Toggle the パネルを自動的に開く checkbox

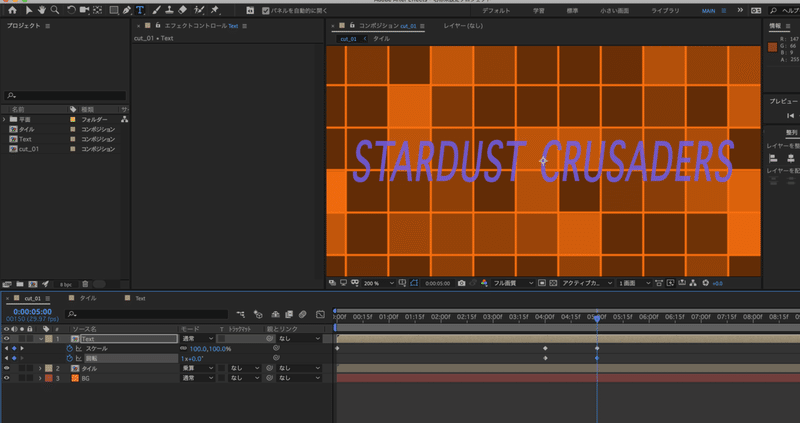pyautogui.click(x=266, y=10)
